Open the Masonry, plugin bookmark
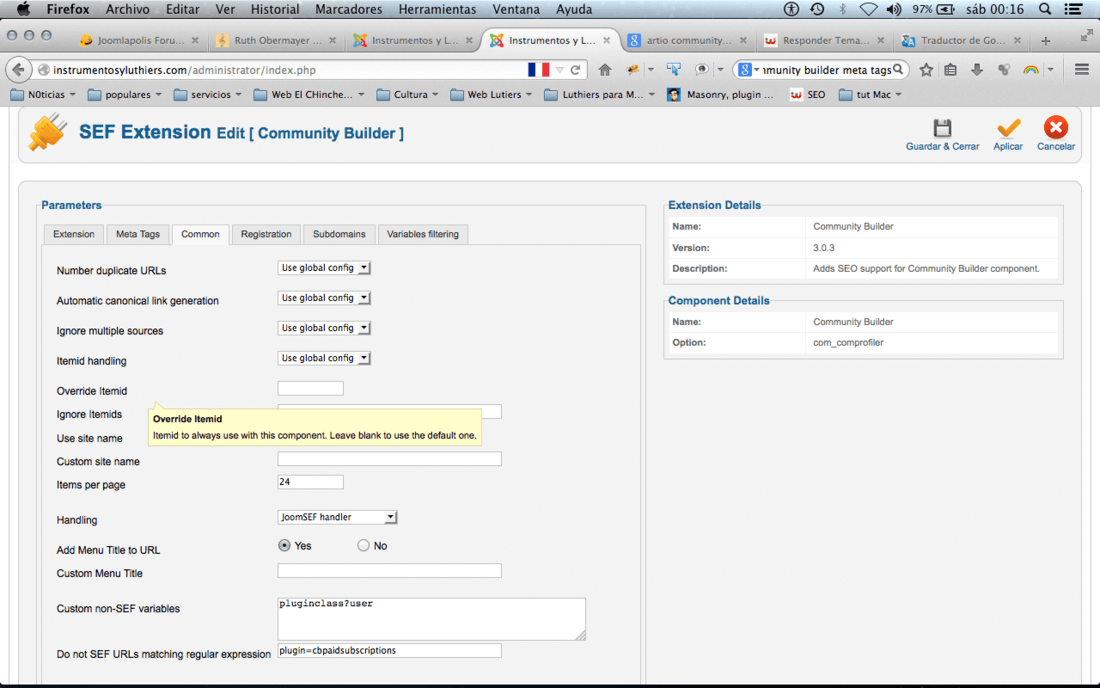The width and height of the screenshot is (1100, 688). coord(721,95)
